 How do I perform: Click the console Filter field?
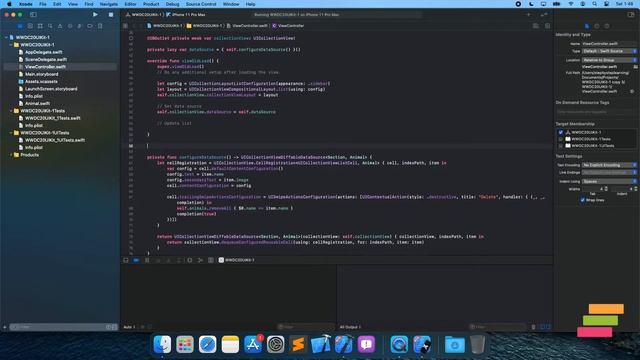[498, 327]
